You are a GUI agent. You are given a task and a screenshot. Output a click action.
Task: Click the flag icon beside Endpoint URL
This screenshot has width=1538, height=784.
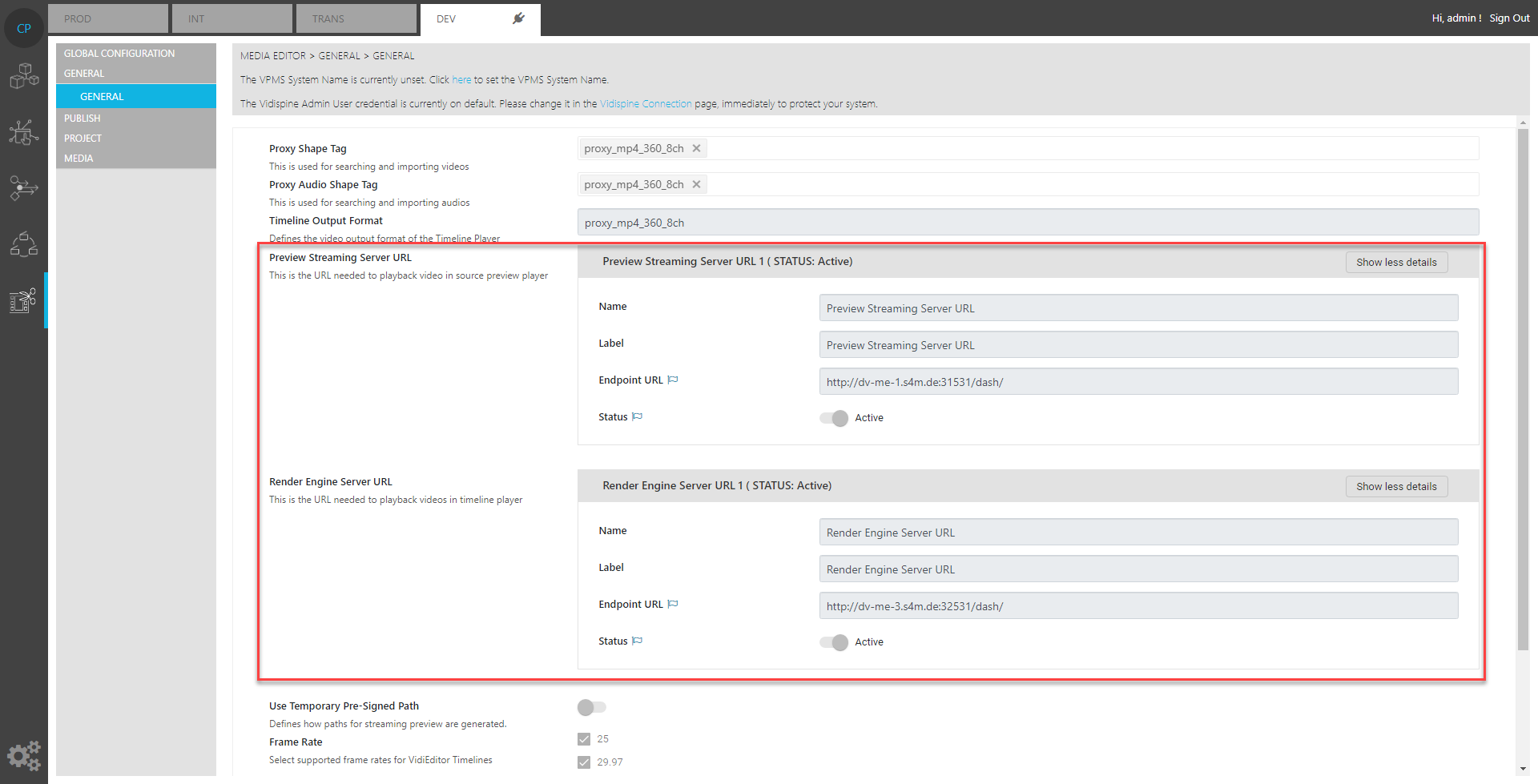click(x=673, y=380)
